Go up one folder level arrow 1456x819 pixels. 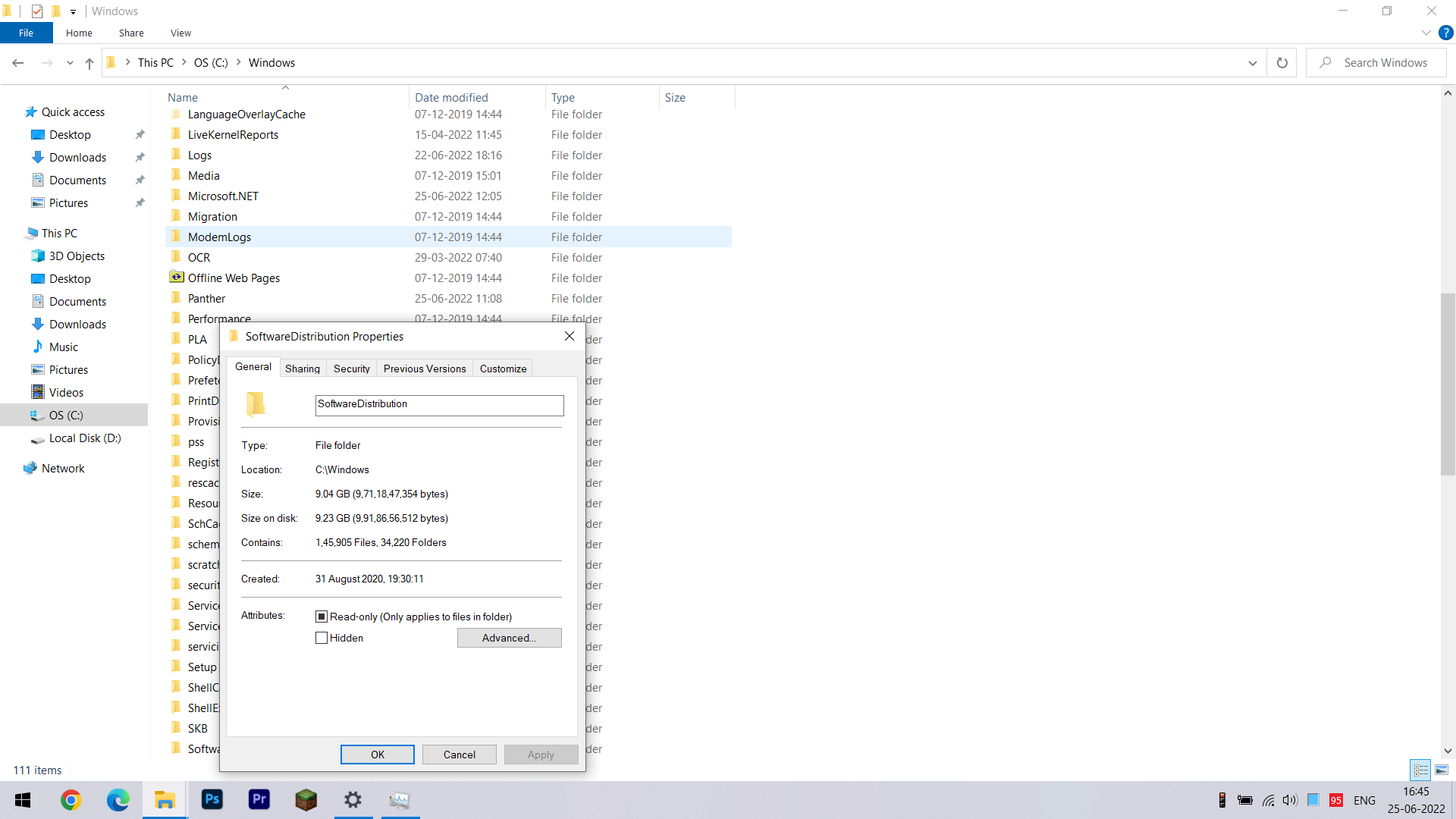click(89, 63)
